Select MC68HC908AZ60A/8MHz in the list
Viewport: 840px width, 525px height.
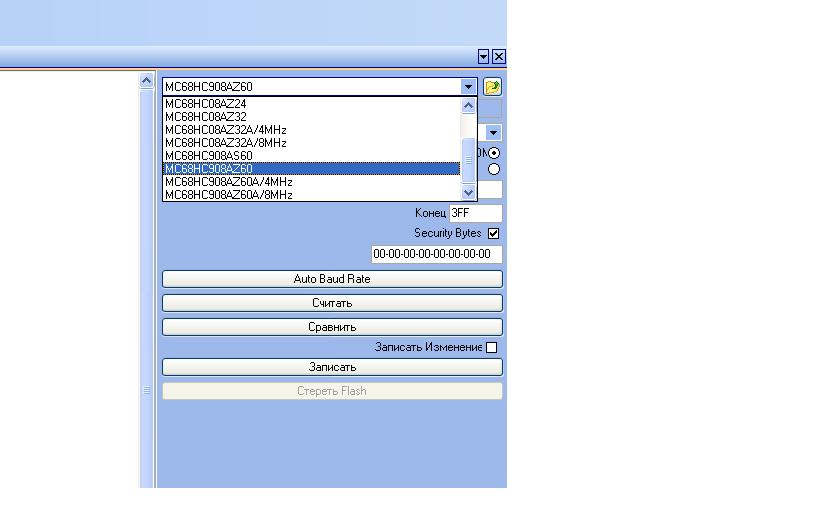click(x=311, y=194)
